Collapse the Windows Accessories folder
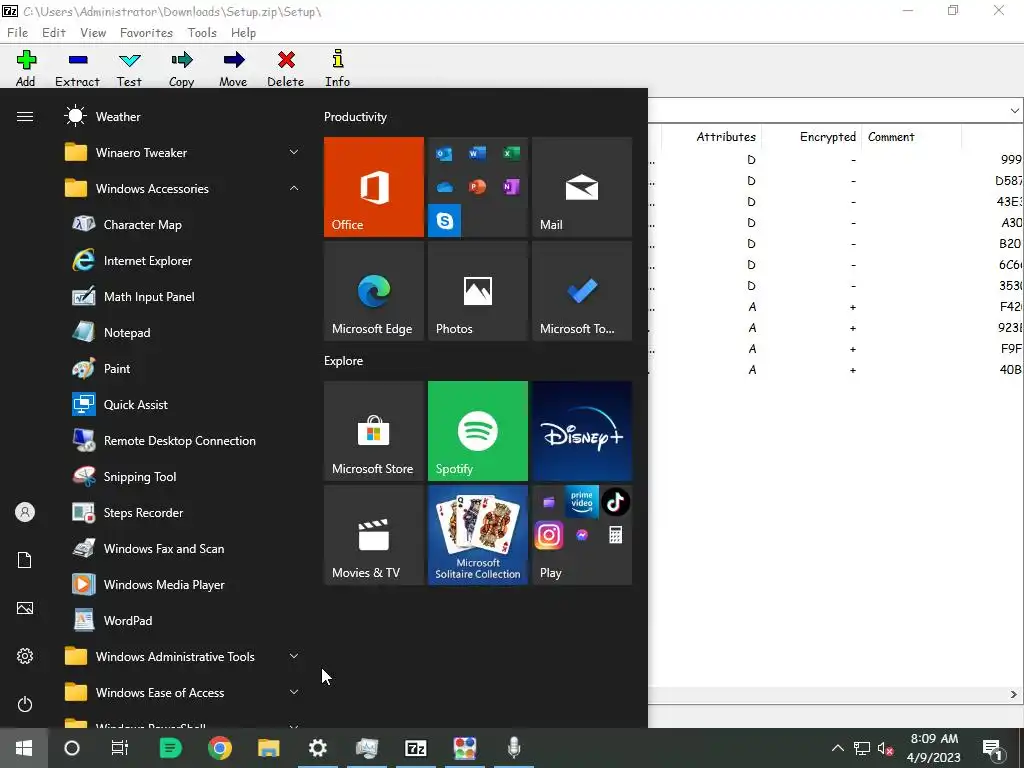Screen dimensions: 1024x768 pyautogui.click(x=183, y=189)
